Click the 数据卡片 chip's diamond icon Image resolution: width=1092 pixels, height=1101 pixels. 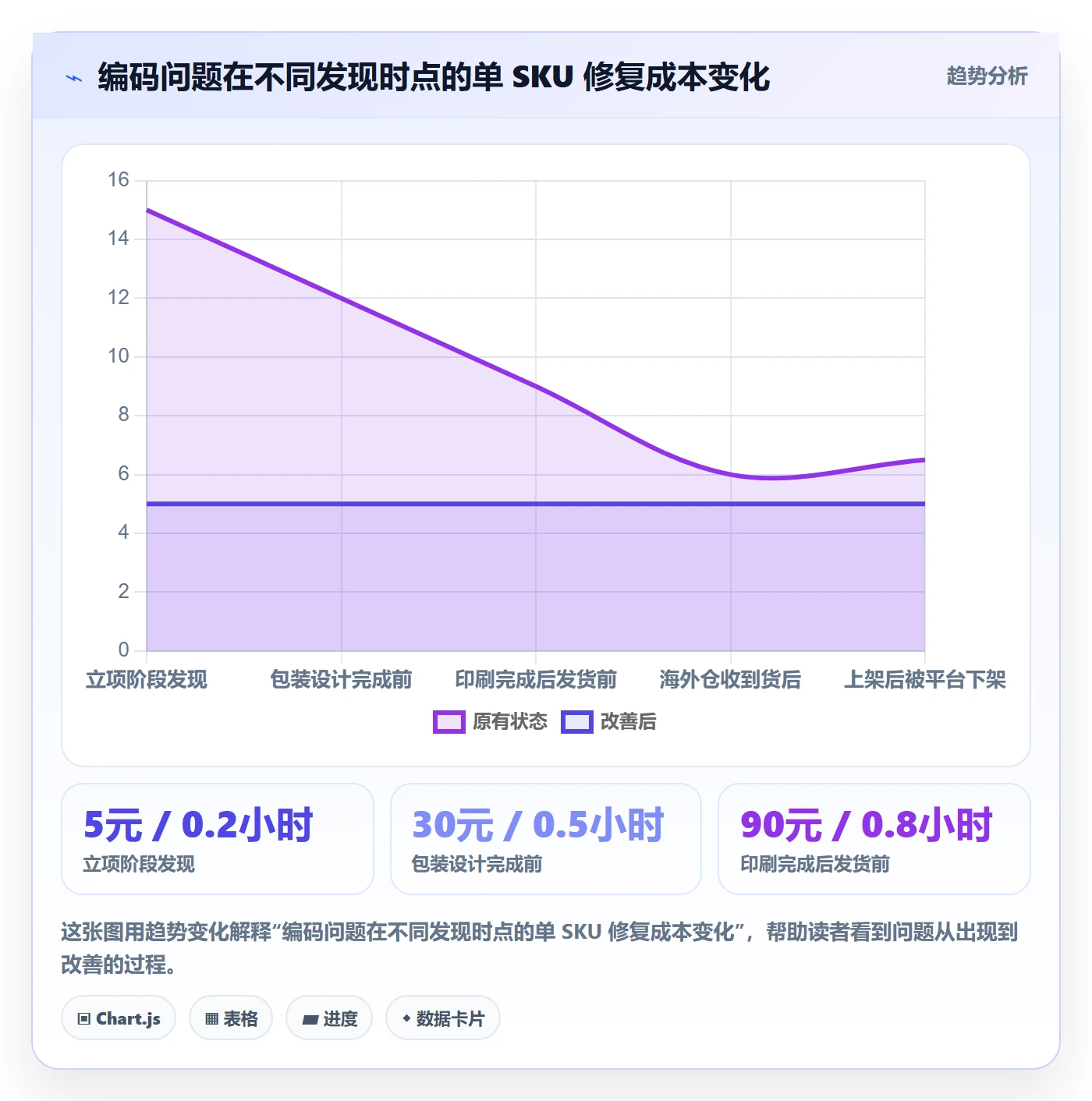coord(406,1018)
